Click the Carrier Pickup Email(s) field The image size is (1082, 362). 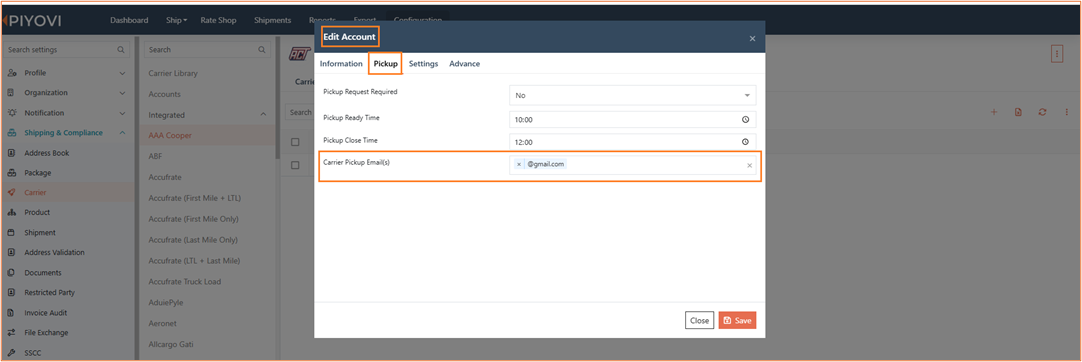[x=633, y=165]
